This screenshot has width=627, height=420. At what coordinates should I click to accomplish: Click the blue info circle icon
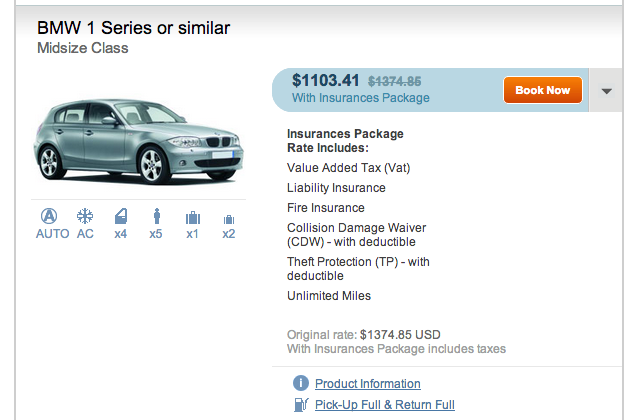(301, 383)
